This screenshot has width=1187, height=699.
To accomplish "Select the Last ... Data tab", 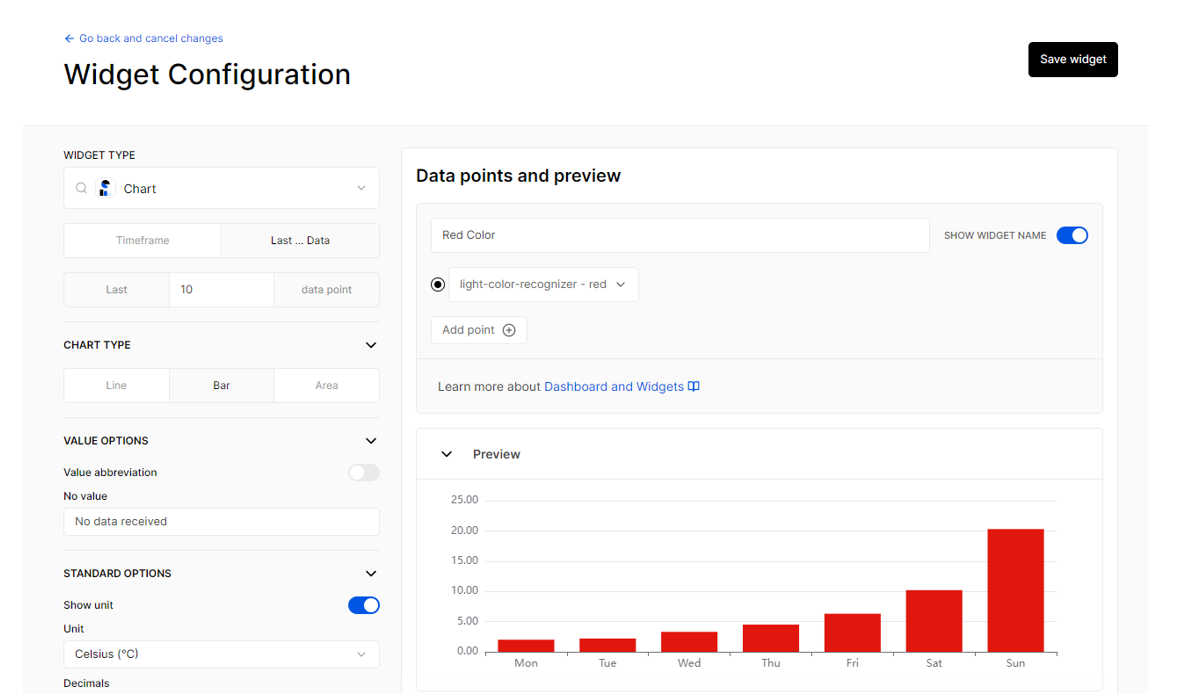I will [x=300, y=240].
